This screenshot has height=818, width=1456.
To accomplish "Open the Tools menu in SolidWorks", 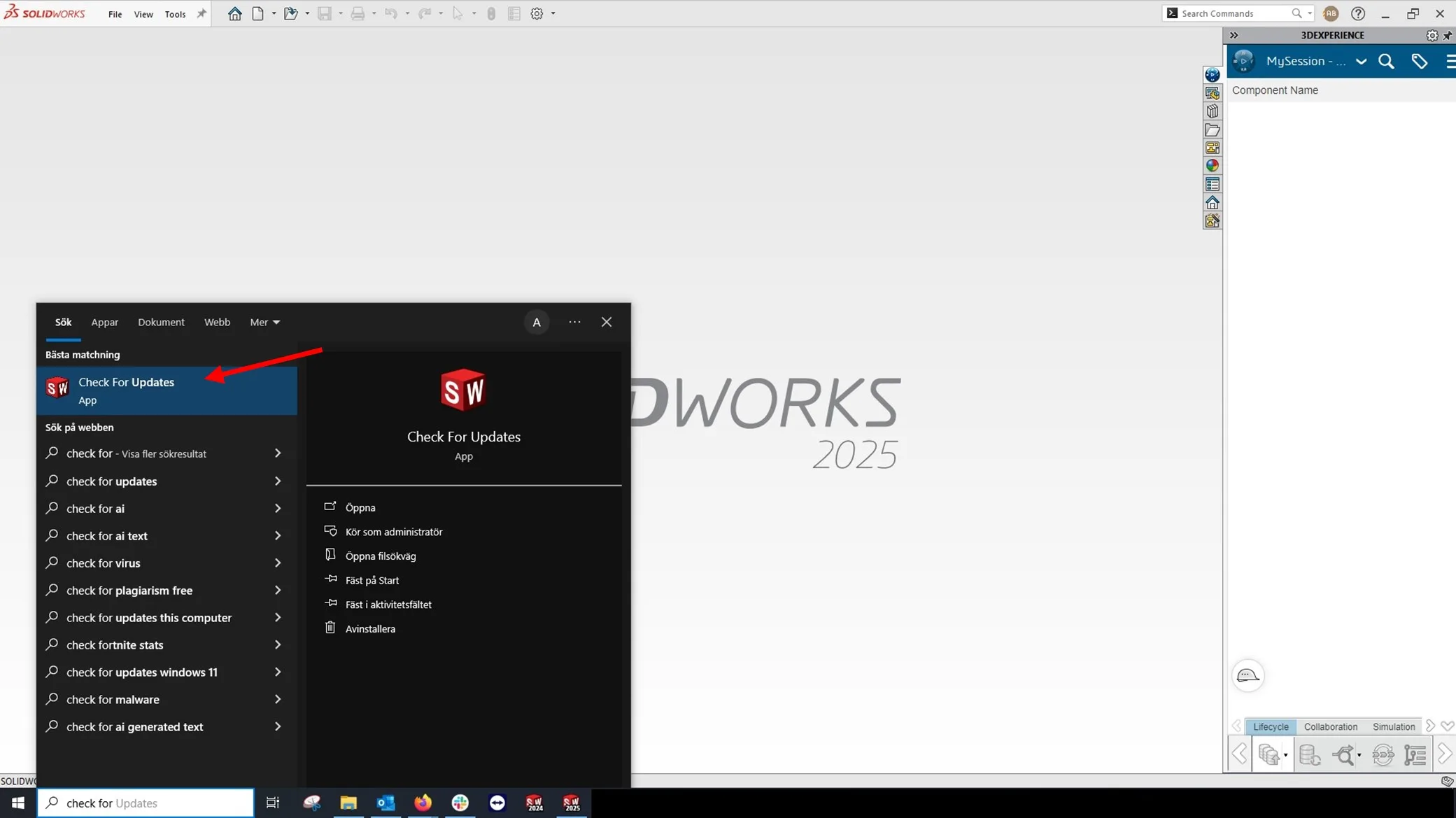I will pos(175,14).
